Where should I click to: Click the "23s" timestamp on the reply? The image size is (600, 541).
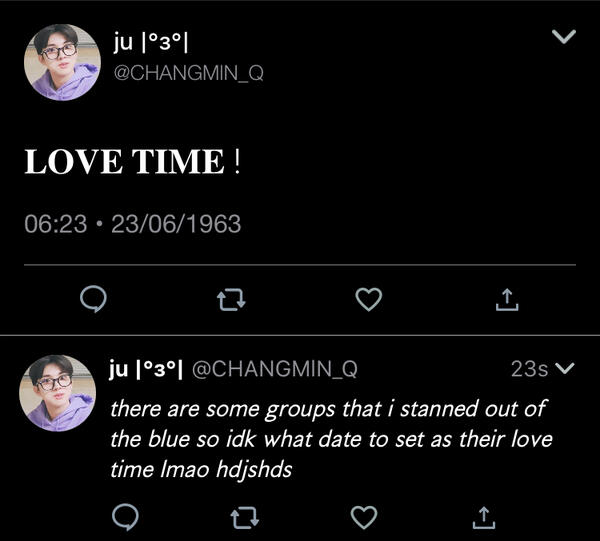coord(528,369)
